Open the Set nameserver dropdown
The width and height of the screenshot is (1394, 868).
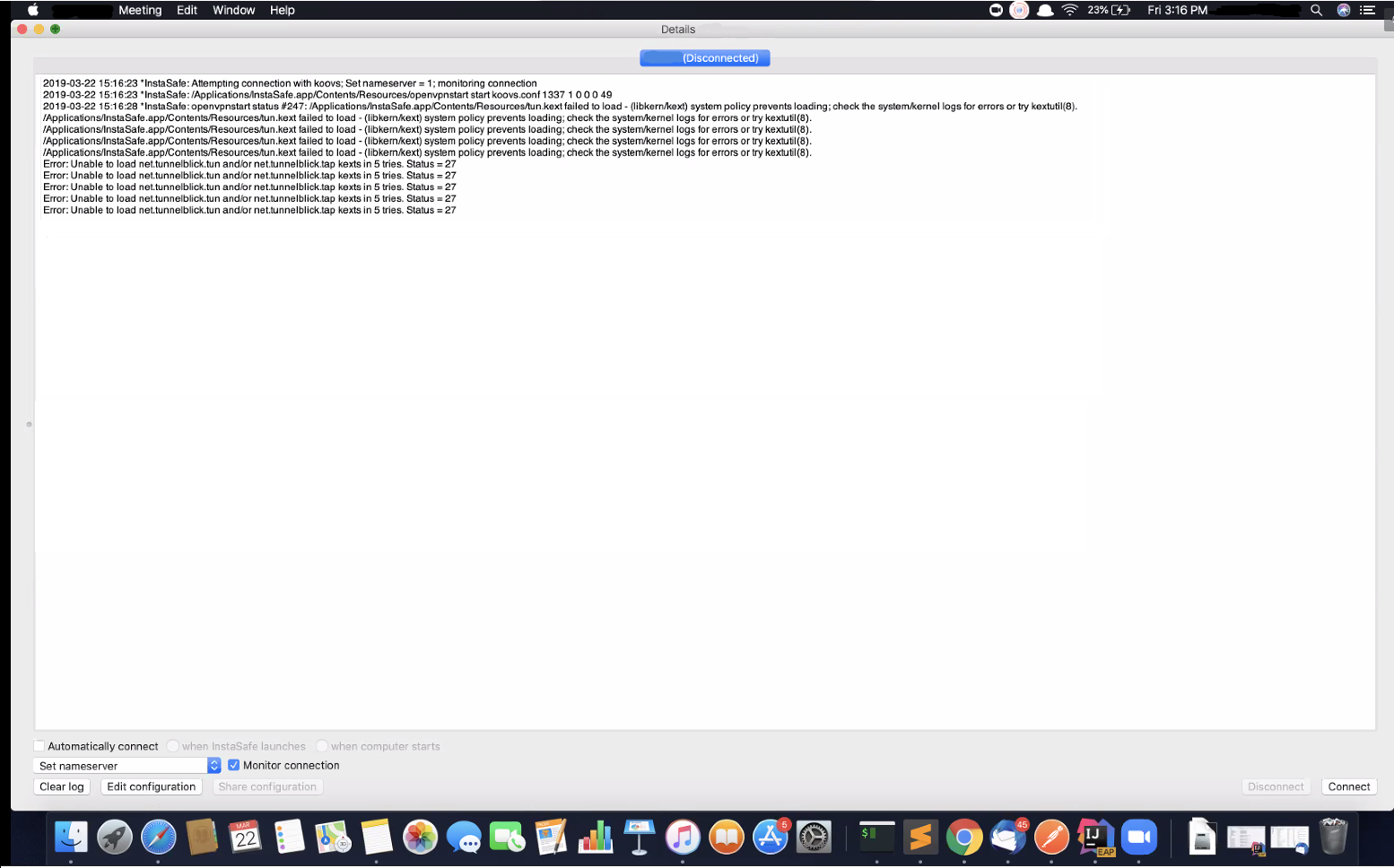(x=126, y=766)
